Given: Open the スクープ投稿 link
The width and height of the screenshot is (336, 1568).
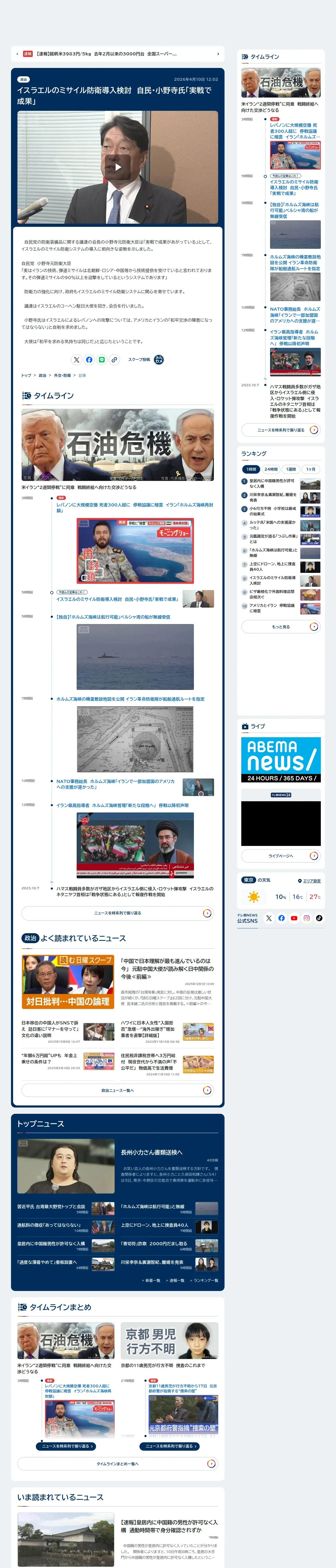Looking at the screenshot, I should [x=139, y=360].
